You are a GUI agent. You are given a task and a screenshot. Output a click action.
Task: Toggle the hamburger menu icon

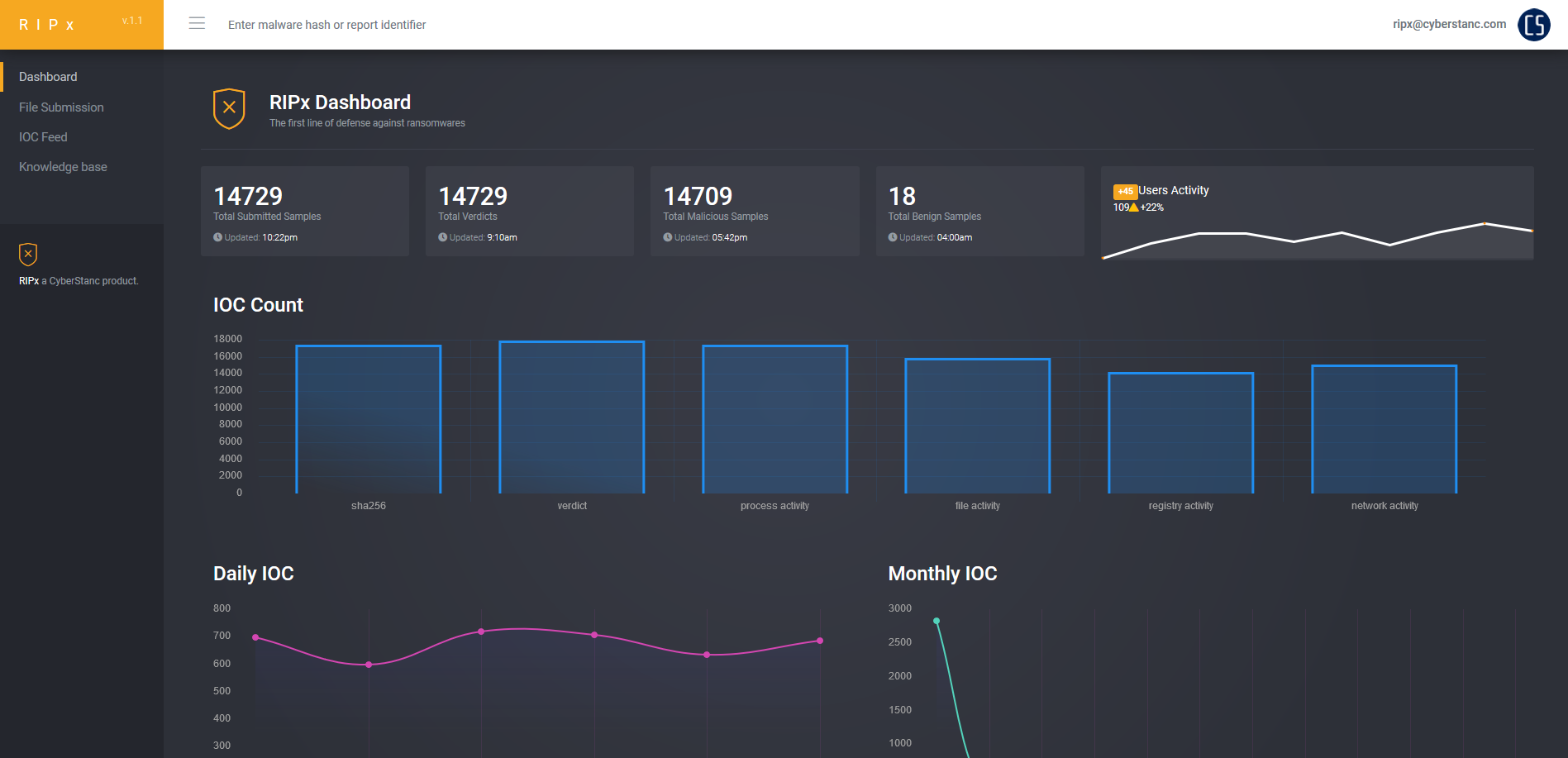pyautogui.click(x=197, y=23)
